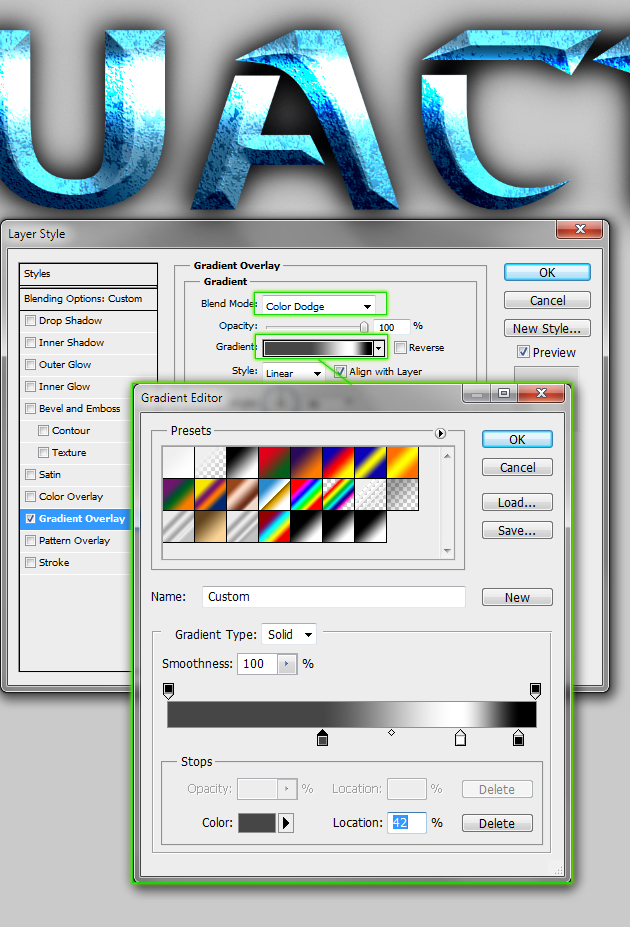Click the midpoint diamond under gradient bar
The width and height of the screenshot is (630, 927).
coord(391,733)
